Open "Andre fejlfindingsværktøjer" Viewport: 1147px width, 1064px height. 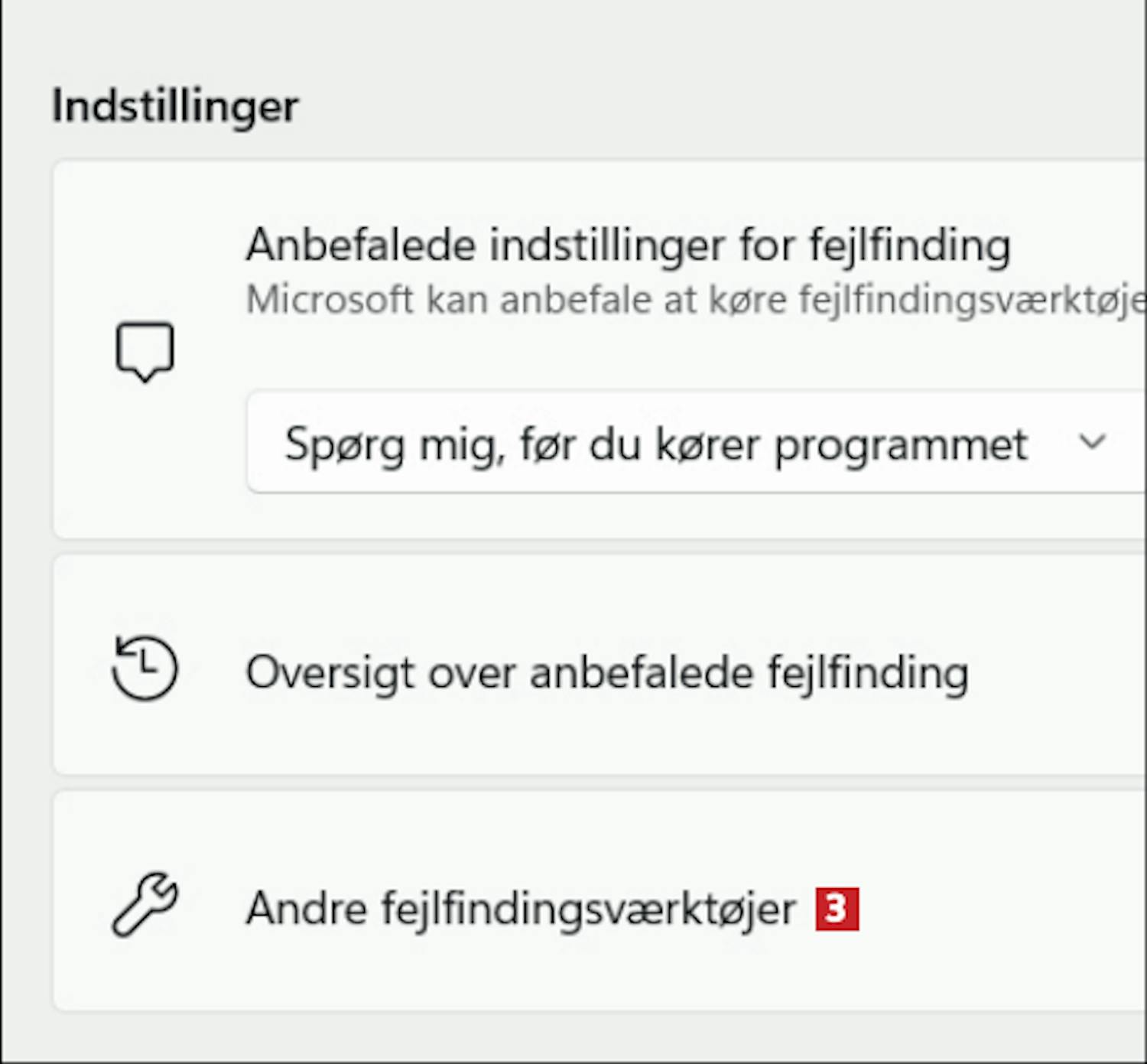point(520,909)
